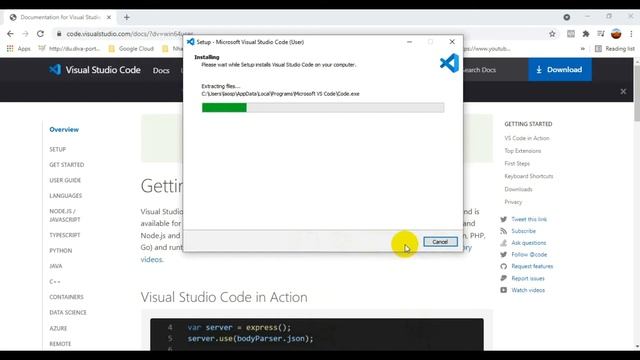Click the installation progress bar
Image resolution: width=640 pixels, height=360 pixels.
click(323, 107)
